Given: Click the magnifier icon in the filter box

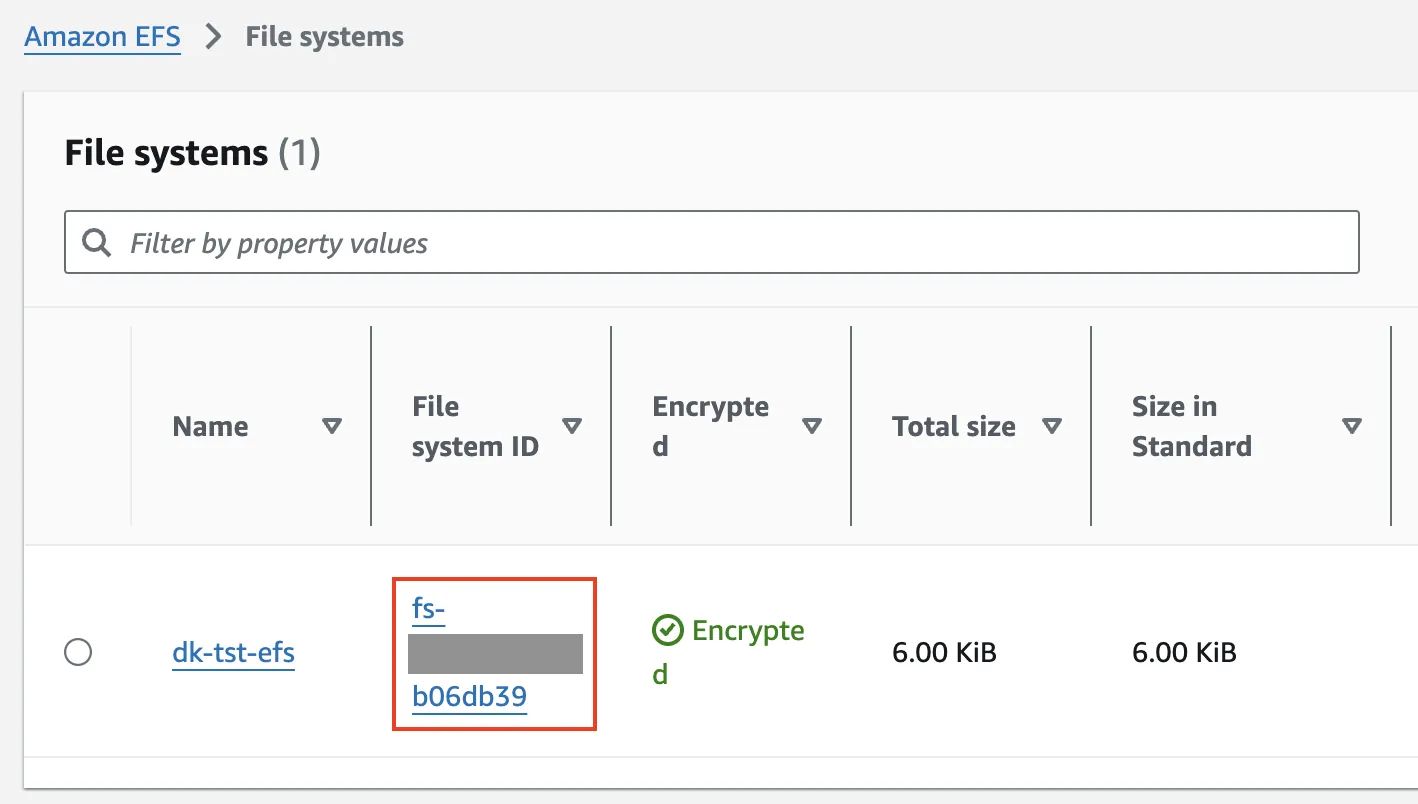Looking at the screenshot, I should point(97,243).
